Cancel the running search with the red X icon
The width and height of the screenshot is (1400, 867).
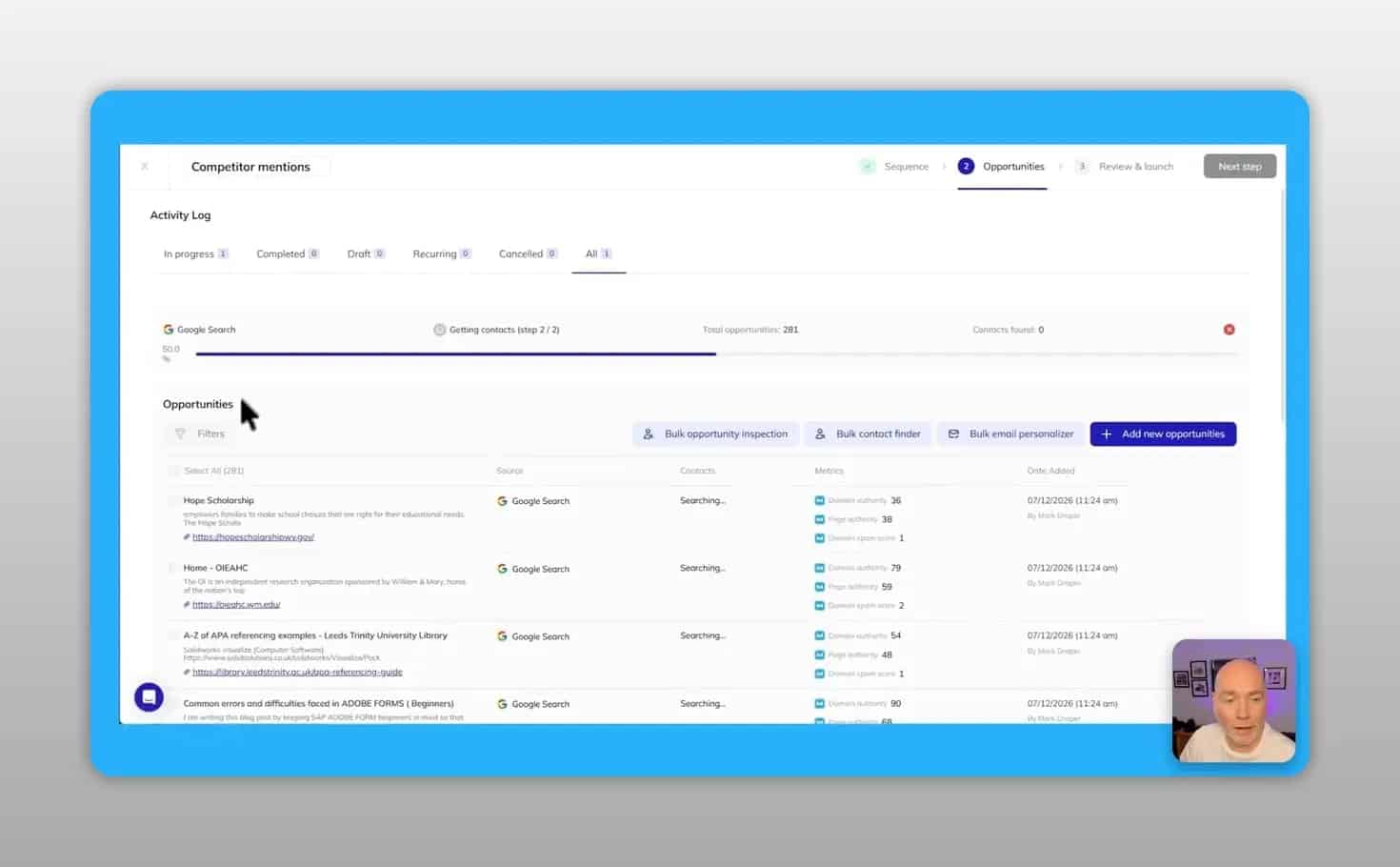(x=1229, y=330)
